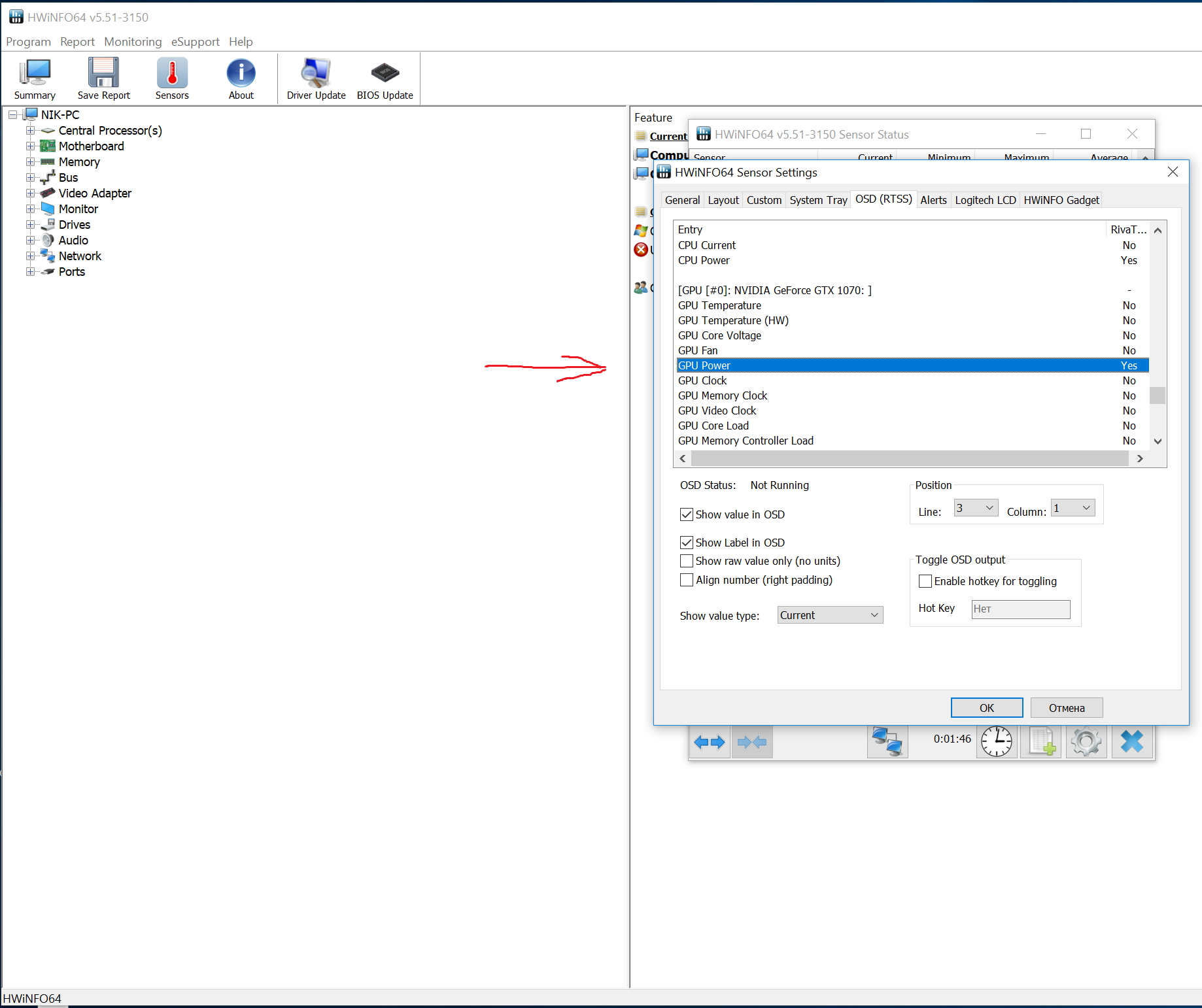The width and height of the screenshot is (1202, 1008).
Task: Click the Motherboard board icon
Action: pos(48,146)
